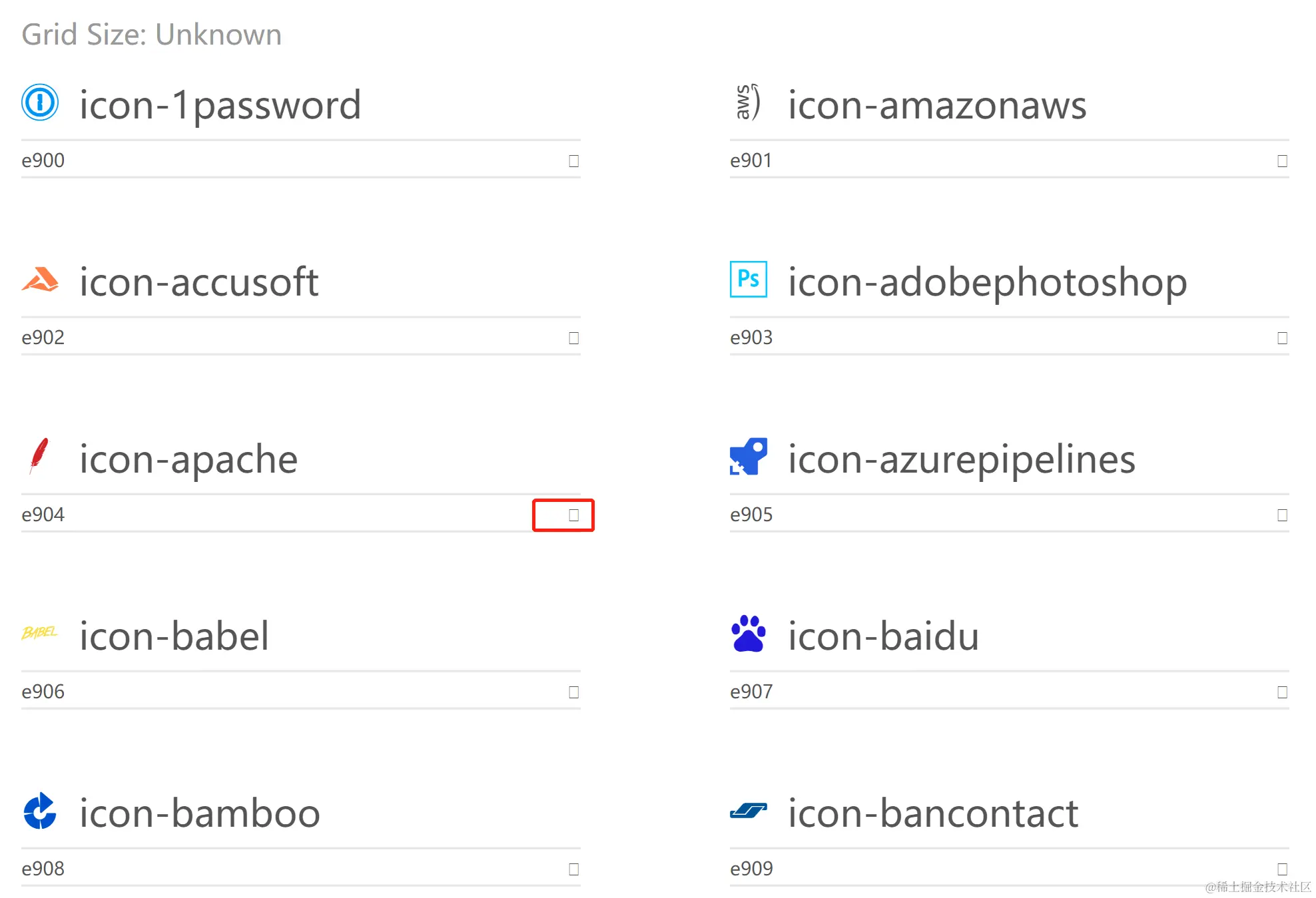Select the yellow Babel icon
The width and height of the screenshot is (1316, 898).
pos(40,632)
